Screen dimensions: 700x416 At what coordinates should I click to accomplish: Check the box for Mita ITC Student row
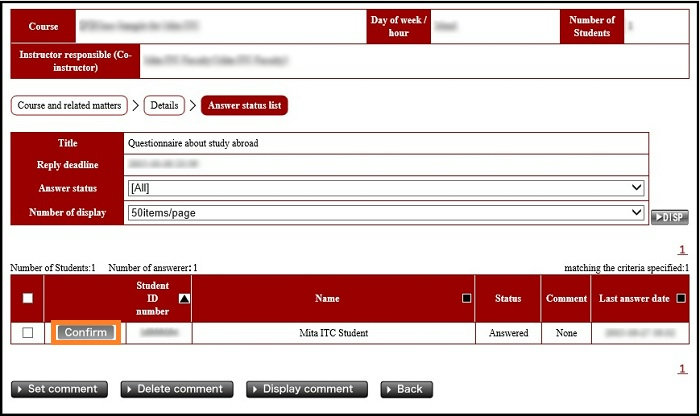click(27, 333)
